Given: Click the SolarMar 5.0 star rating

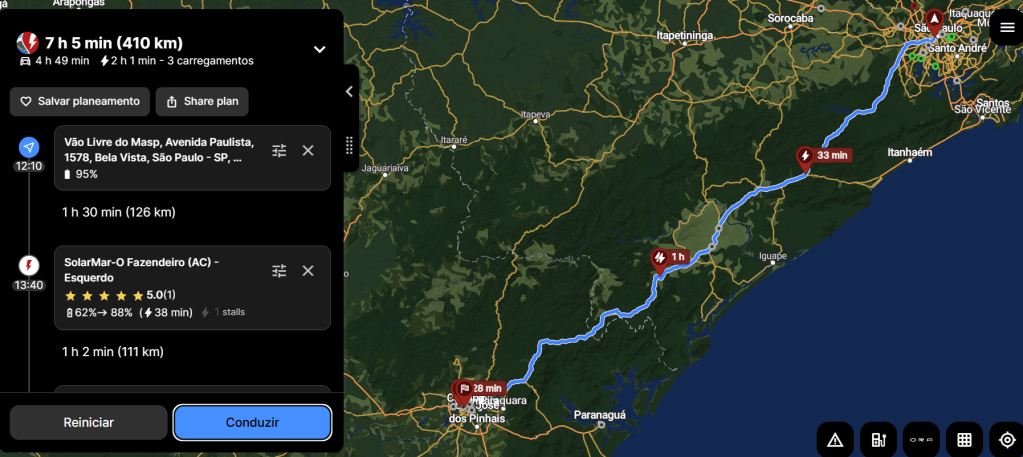Looking at the screenshot, I should click(x=119, y=295).
